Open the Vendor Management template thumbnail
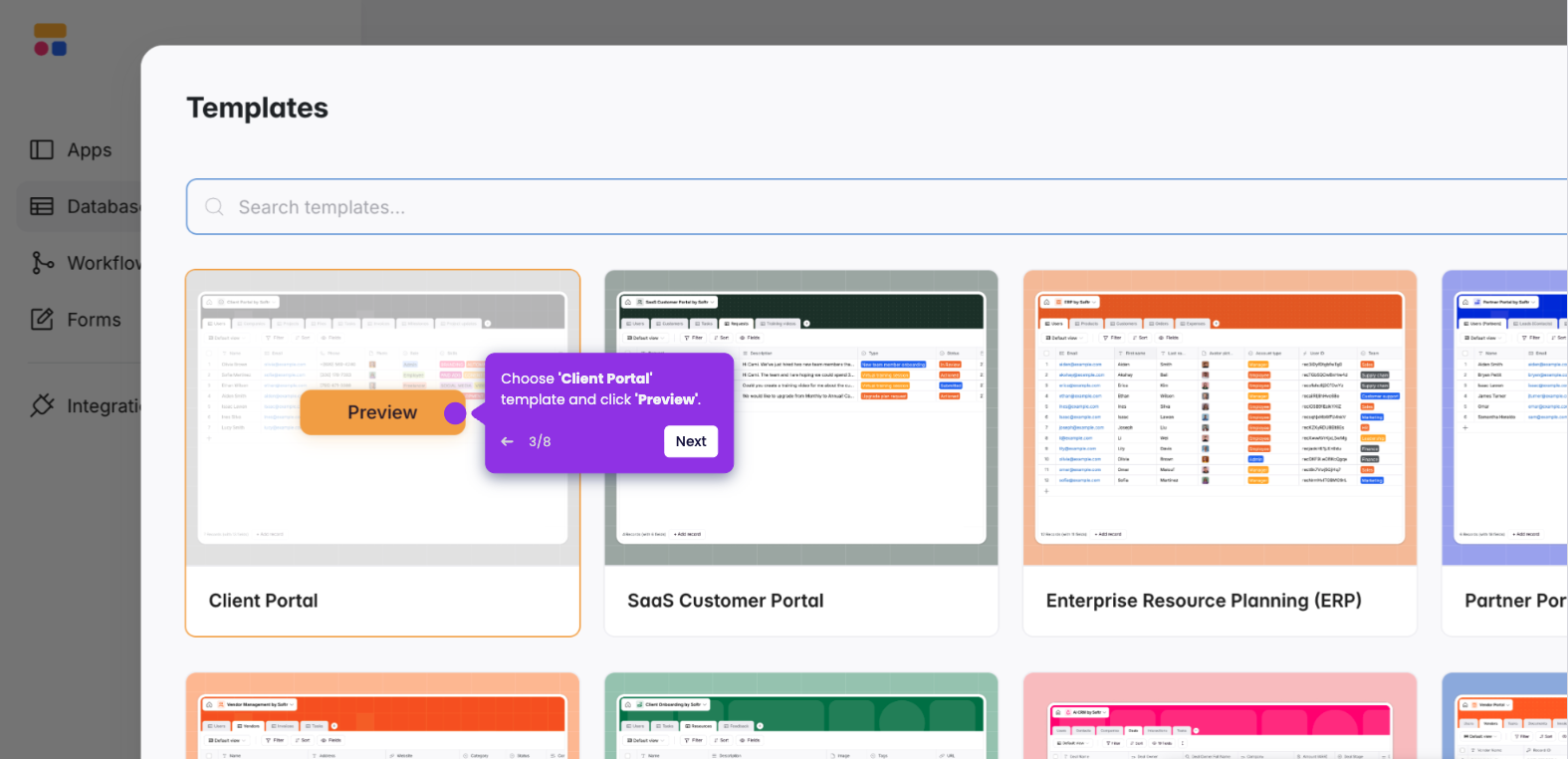Viewport: 1568px width, 759px height. [x=382, y=716]
